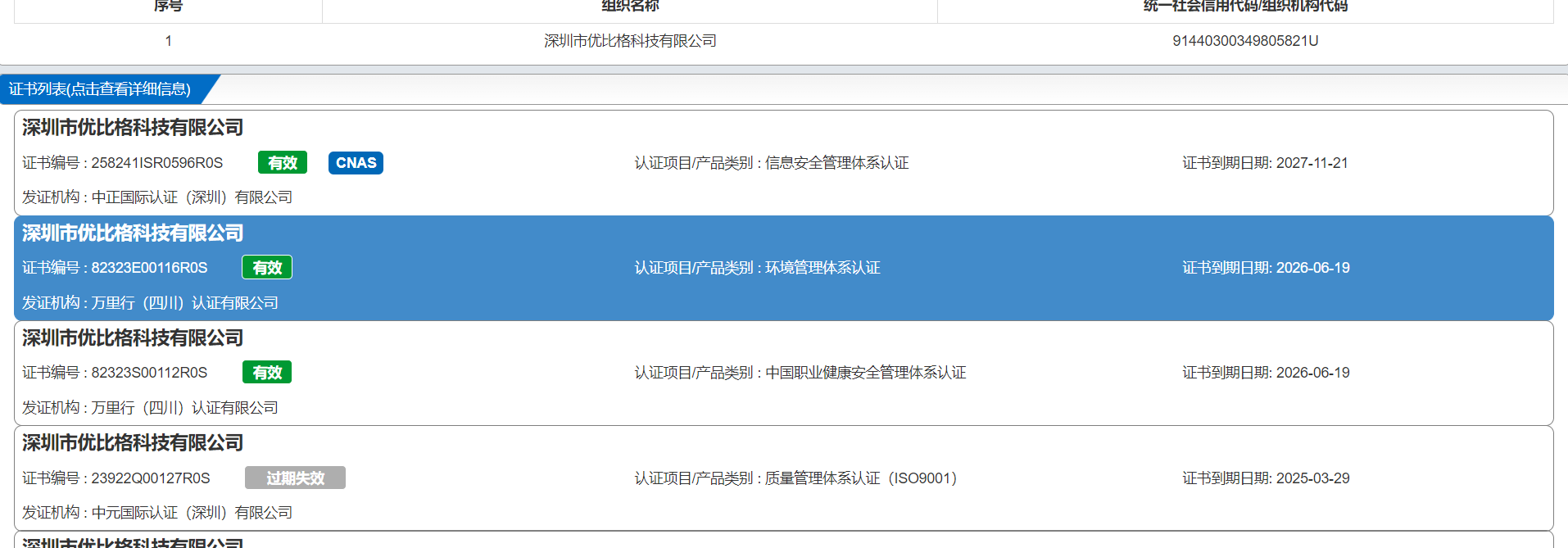Click credit code 91440300349805821U

1245,41
